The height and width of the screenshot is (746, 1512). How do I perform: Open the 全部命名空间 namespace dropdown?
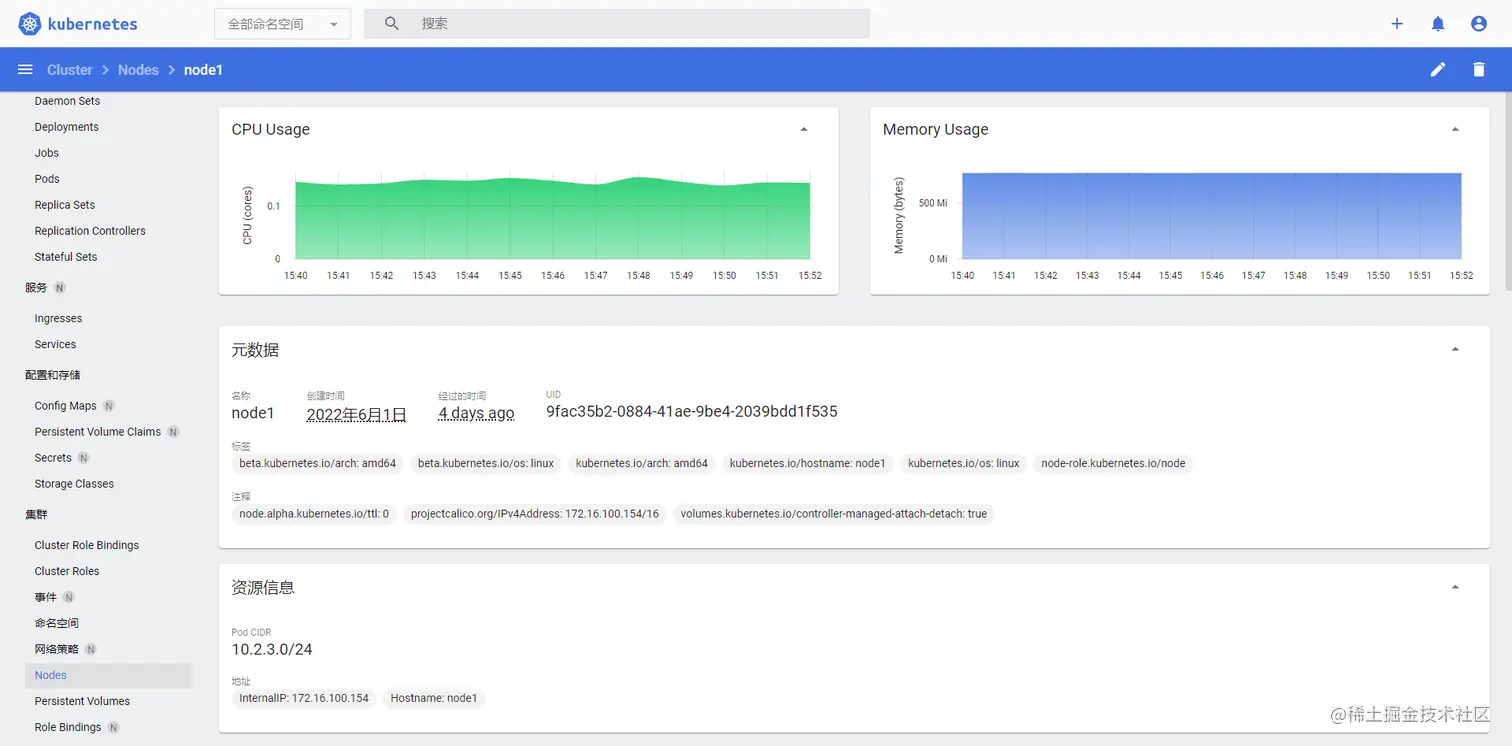coord(282,24)
